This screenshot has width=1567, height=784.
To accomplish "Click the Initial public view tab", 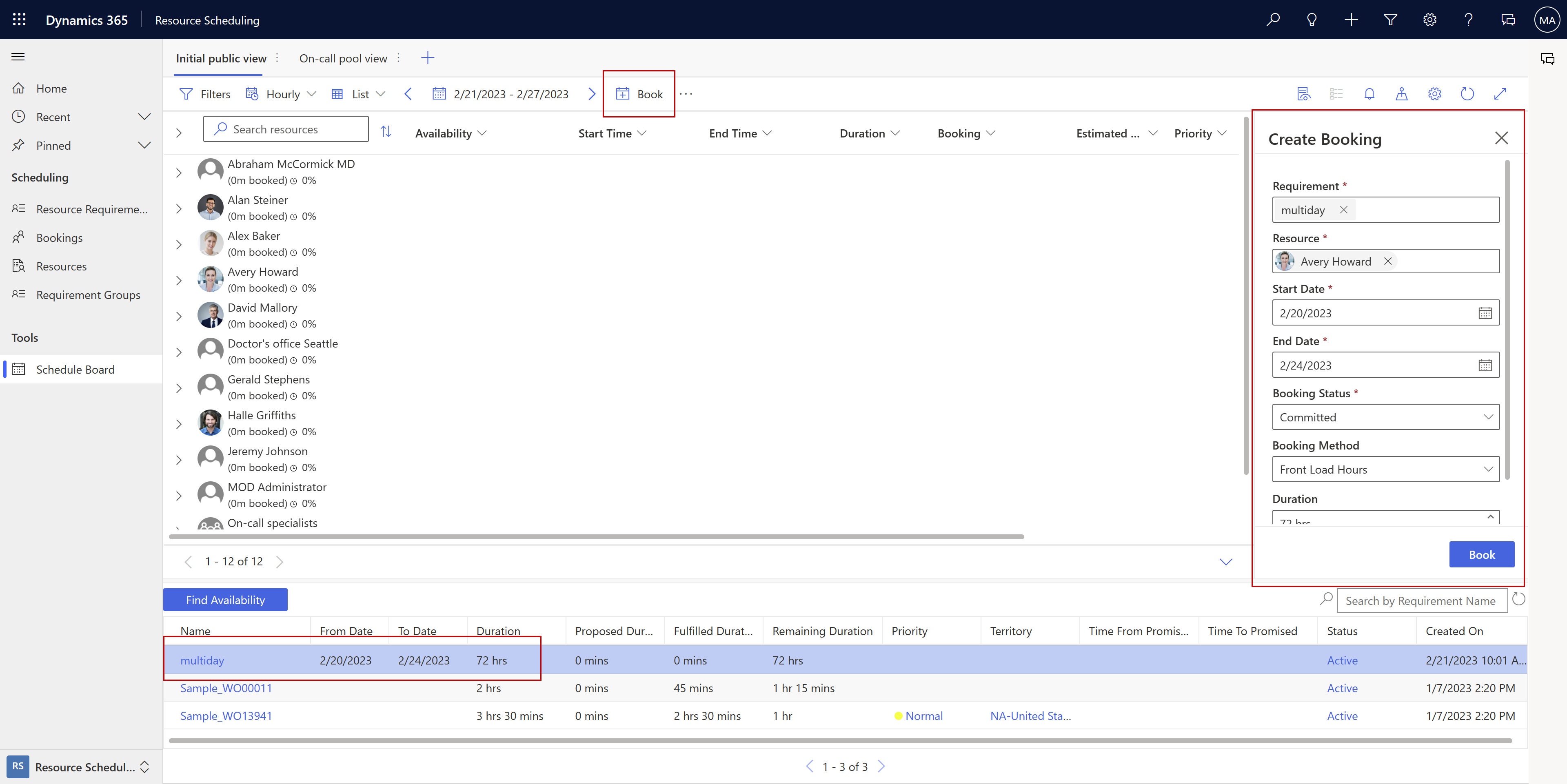I will pos(220,58).
